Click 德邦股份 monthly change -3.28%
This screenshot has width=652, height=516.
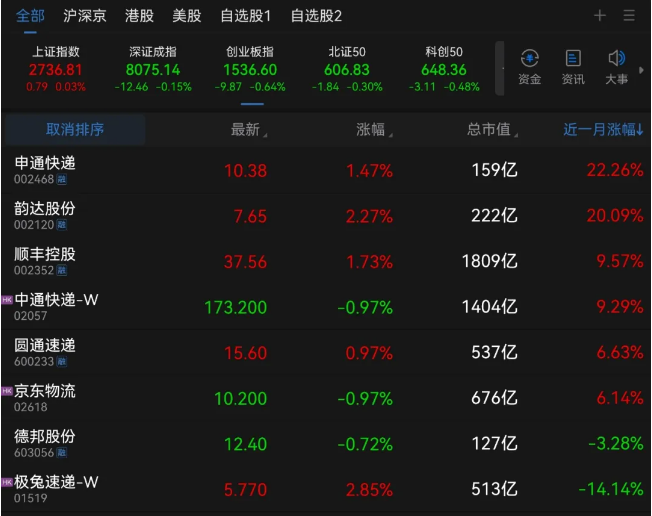coord(616,444)
